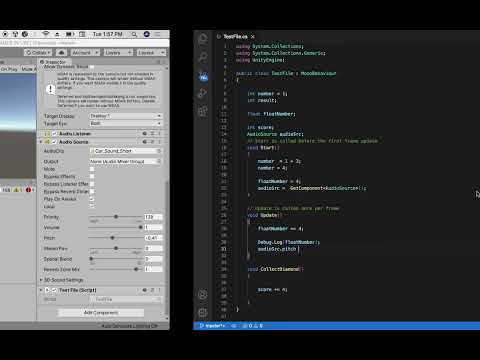Click the Reverb Zone Mix slider handle

click(136, 269)
